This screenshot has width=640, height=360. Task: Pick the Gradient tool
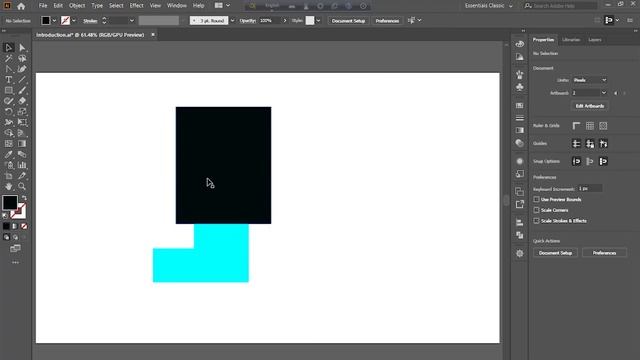[x=22, y=144]
